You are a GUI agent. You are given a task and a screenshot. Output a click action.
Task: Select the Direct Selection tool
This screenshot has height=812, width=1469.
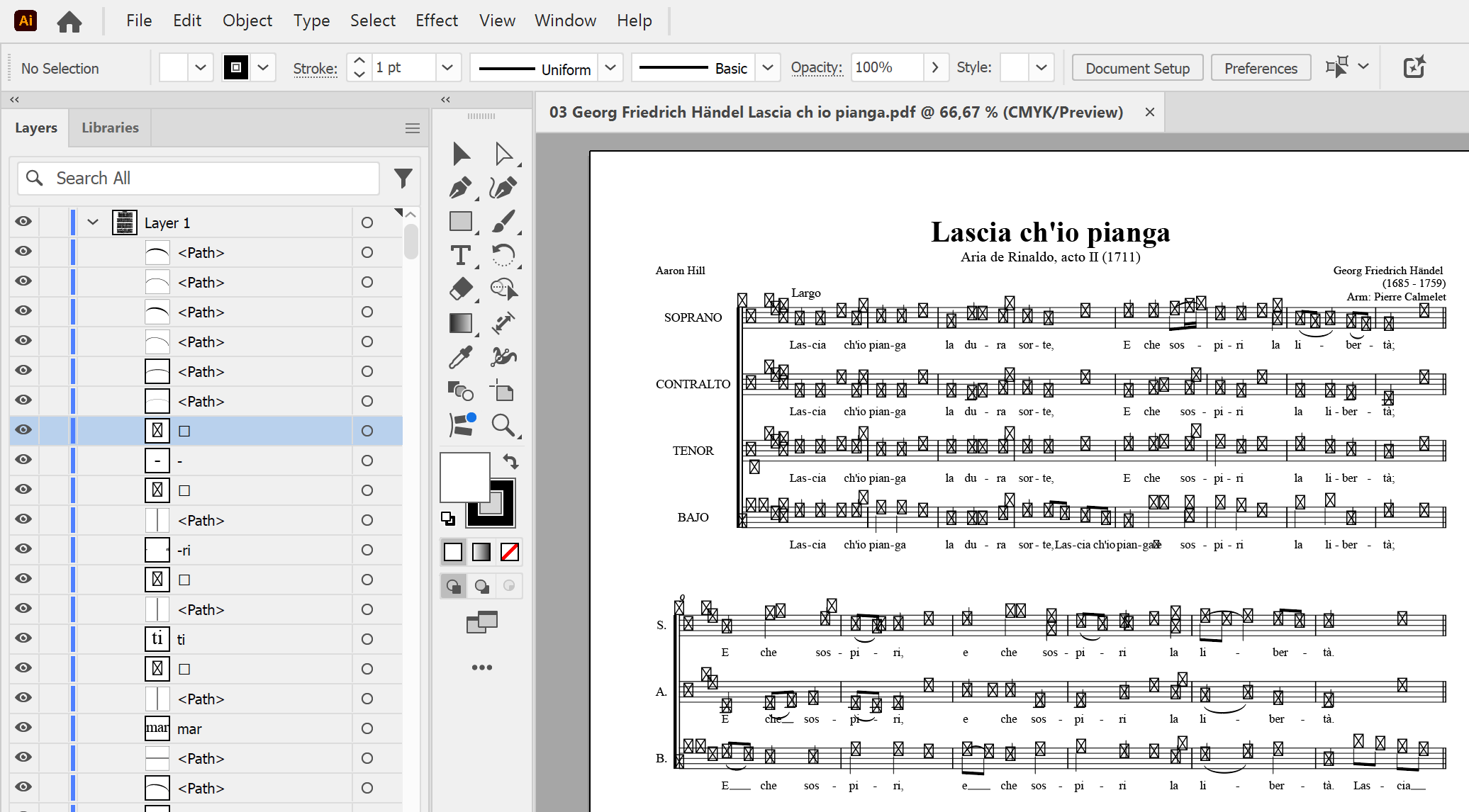(x=503, y=154)
